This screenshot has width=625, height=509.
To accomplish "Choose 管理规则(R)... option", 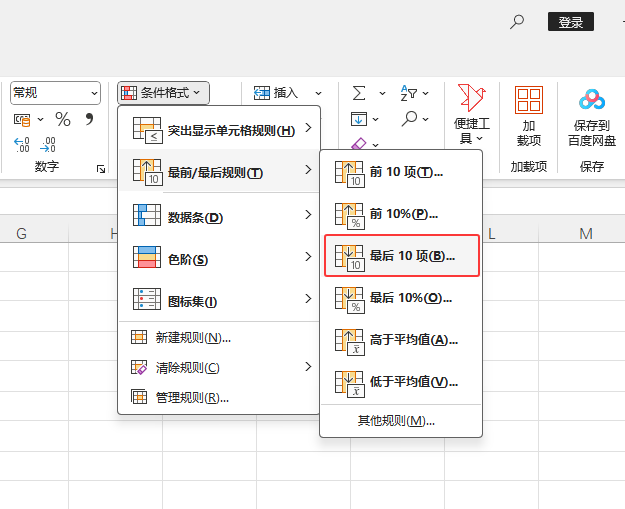I will coord(219,397).
